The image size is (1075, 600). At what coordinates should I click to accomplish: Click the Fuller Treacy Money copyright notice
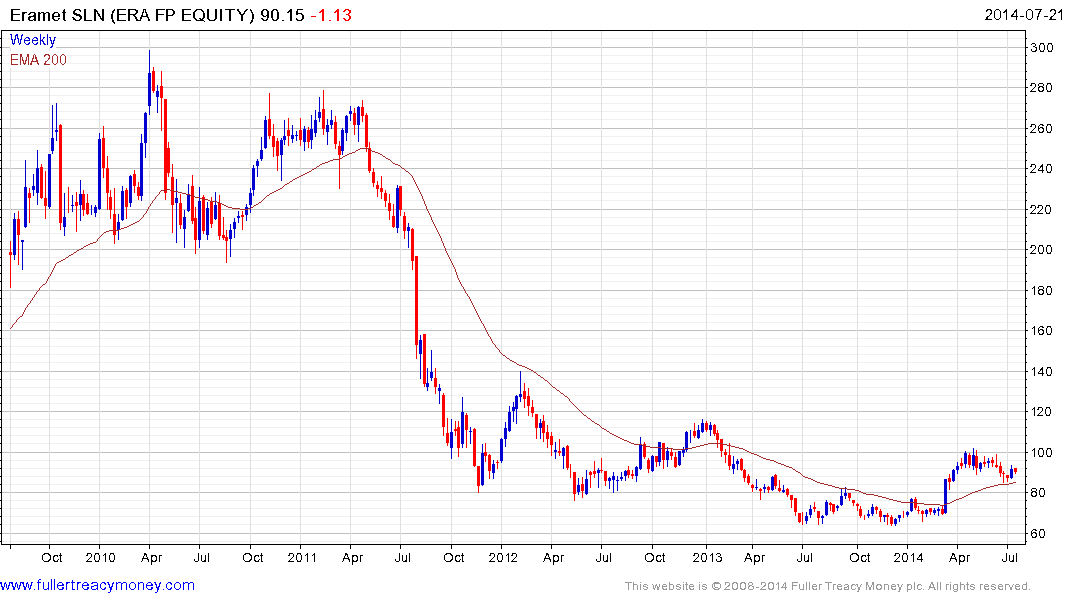[828, 586]
